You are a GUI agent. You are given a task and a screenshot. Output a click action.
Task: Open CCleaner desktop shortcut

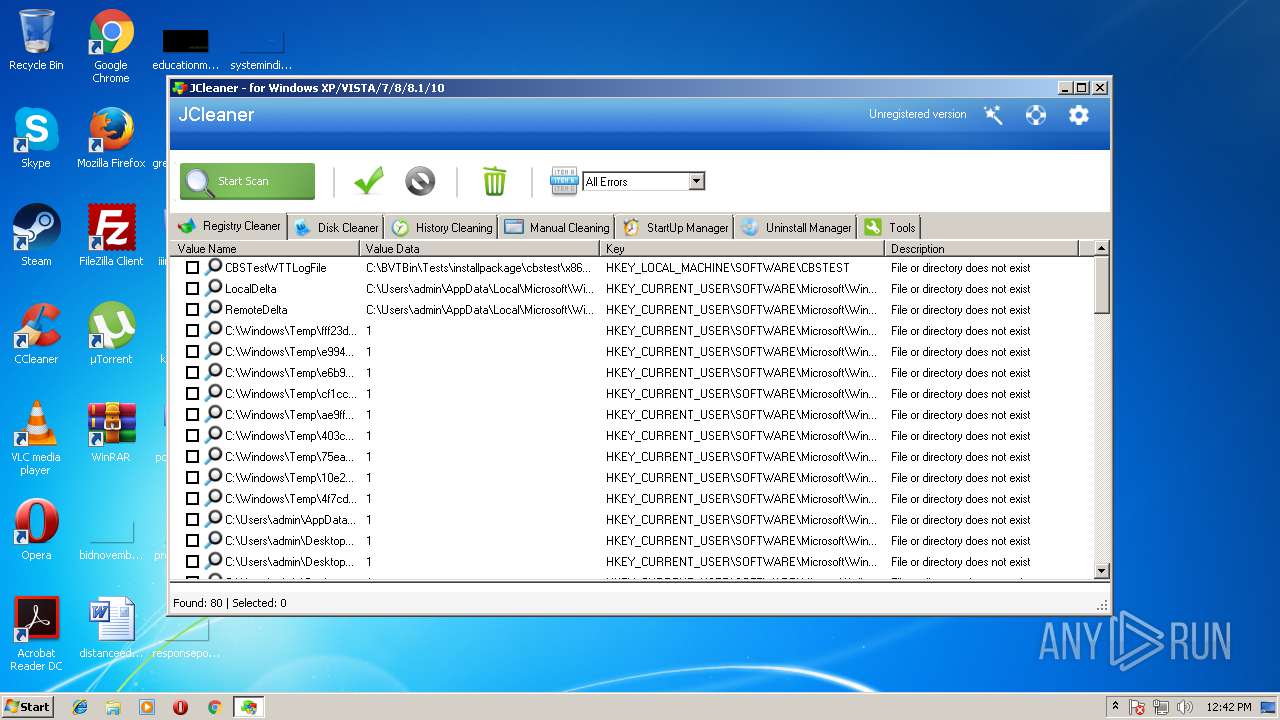click(36, 334)
